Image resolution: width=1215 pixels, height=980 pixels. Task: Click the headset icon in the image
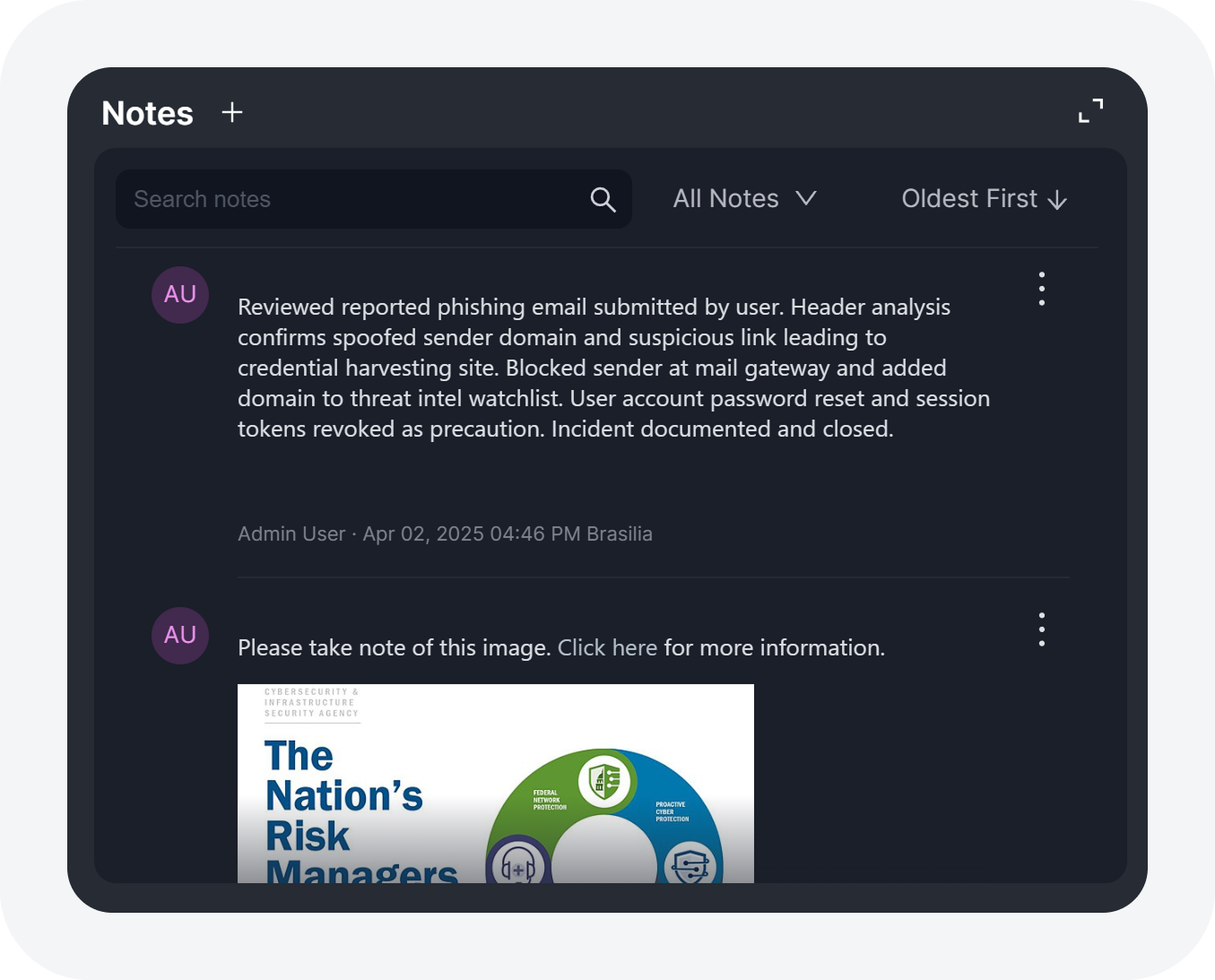518,867
